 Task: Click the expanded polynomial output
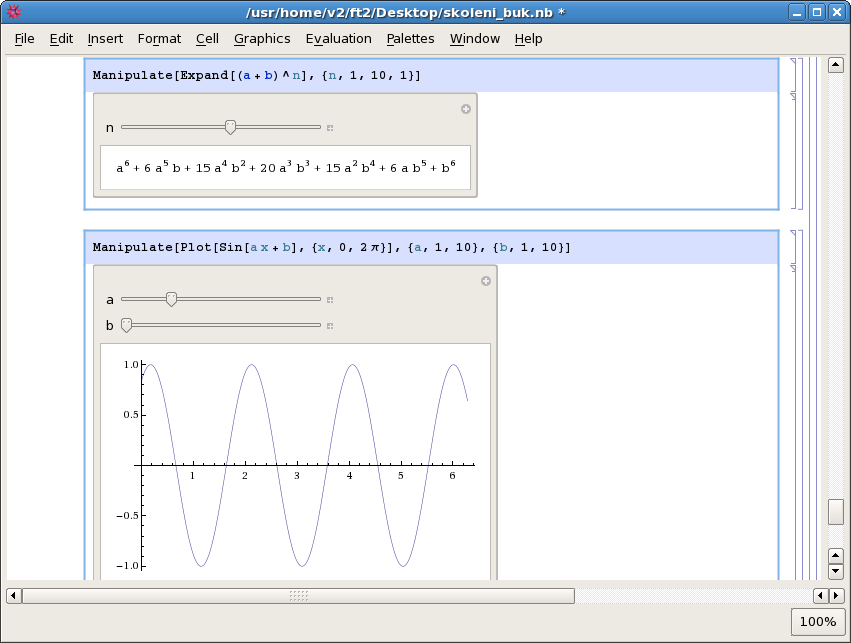click(285, 168)
